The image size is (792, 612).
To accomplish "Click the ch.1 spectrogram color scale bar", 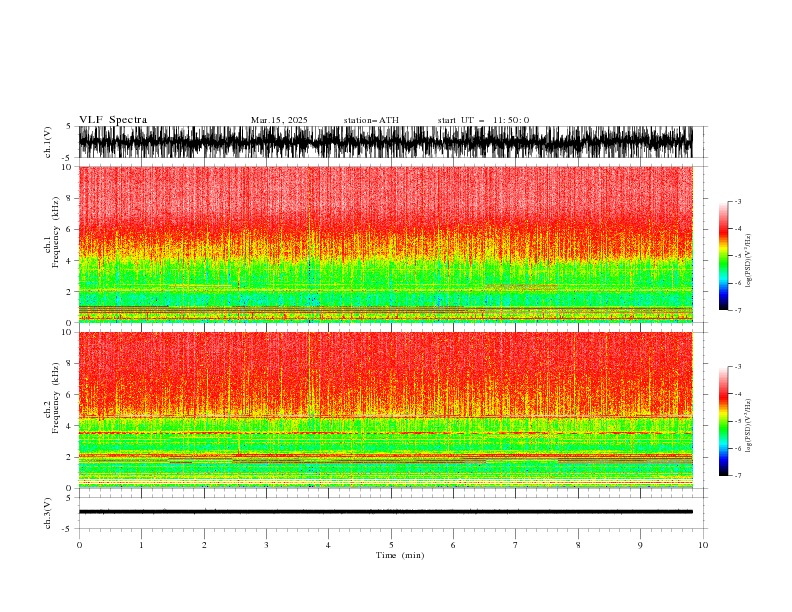I will click(723, 256).
